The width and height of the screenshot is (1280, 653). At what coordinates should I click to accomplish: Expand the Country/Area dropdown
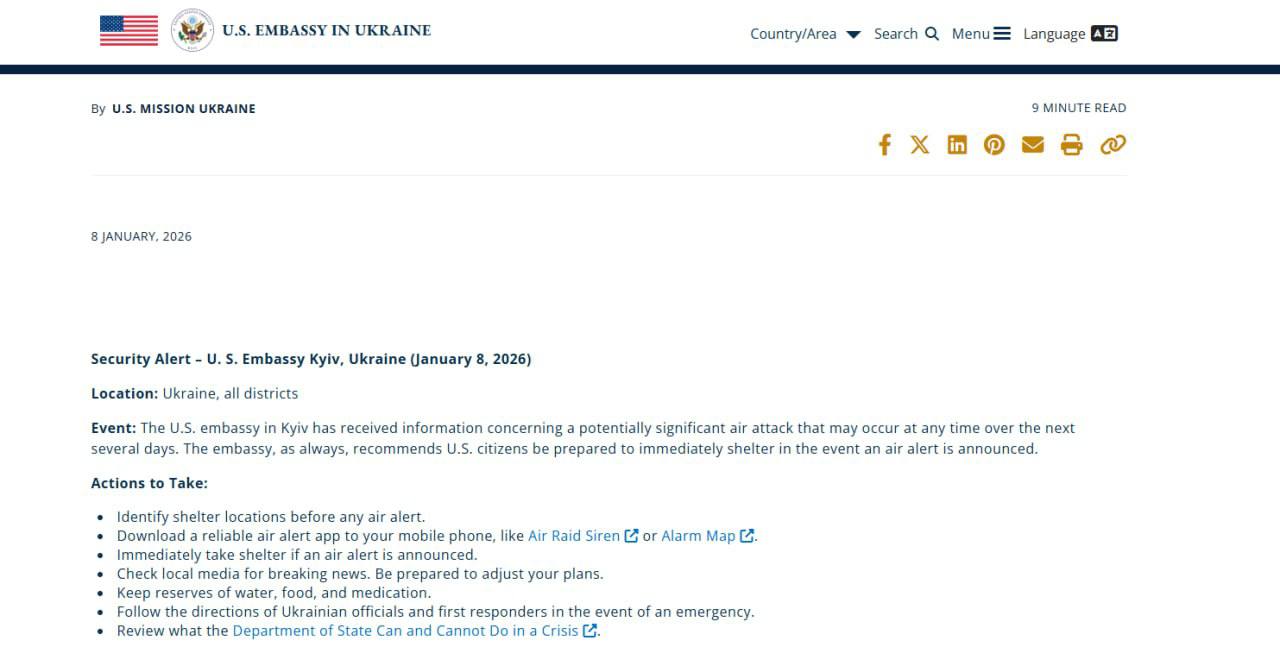click(x=805, y=34)
